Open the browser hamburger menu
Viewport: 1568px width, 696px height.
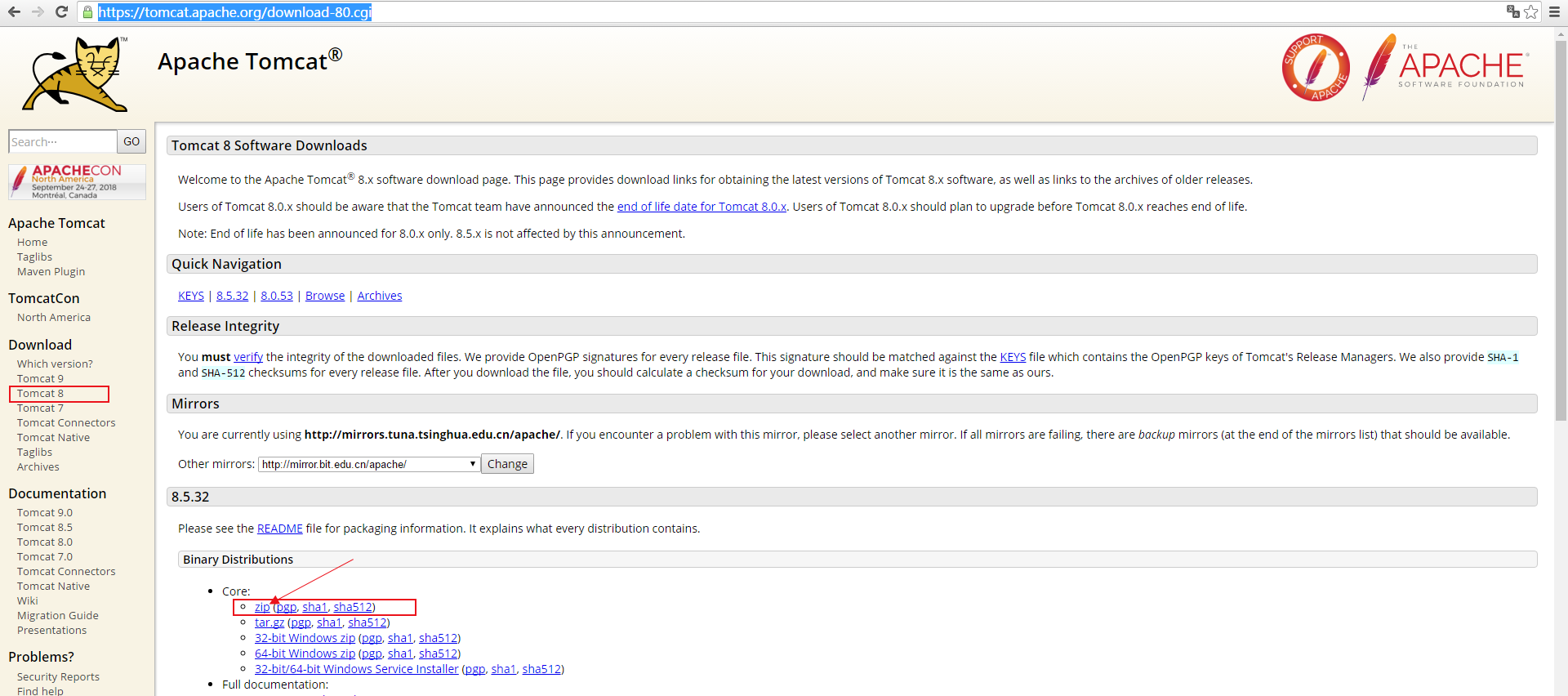pos(1554,11)
